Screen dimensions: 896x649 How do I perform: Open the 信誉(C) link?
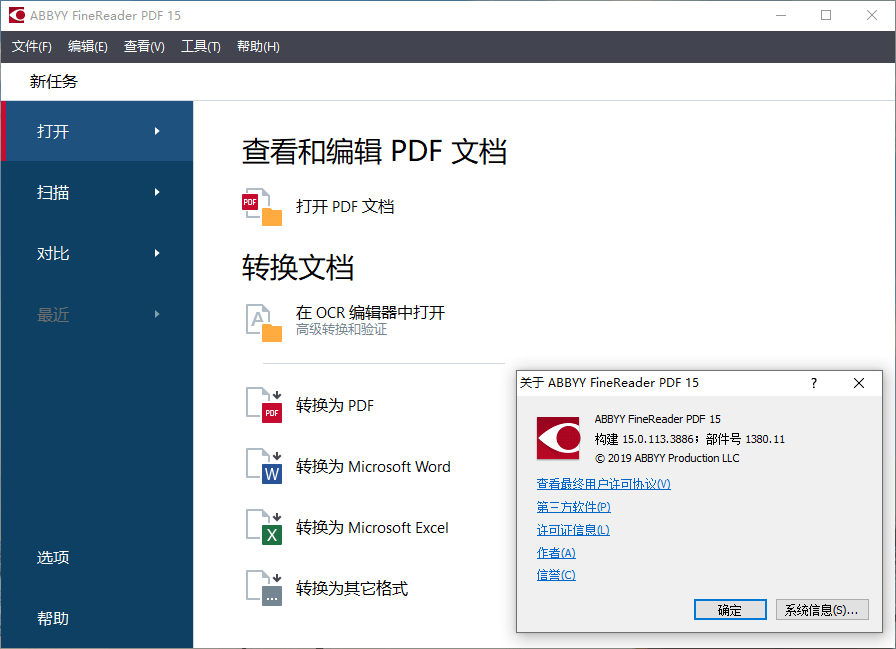click(x=556, y=575)
